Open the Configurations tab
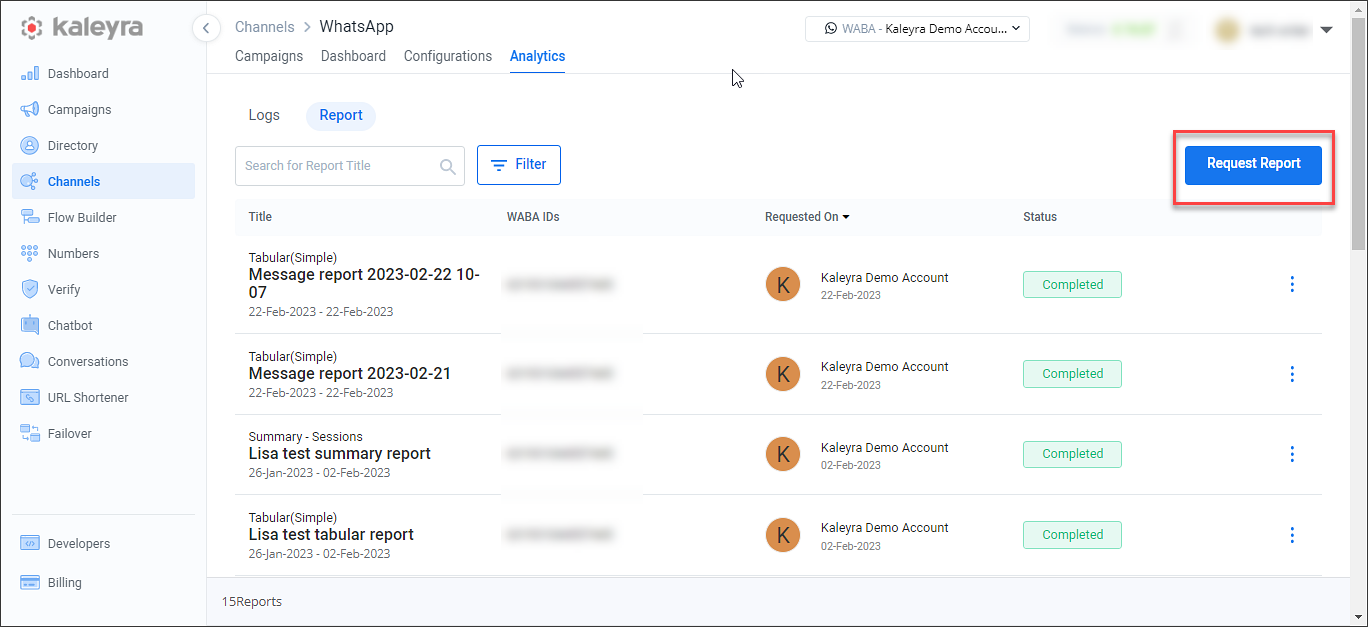The height and width of the screenshot is (627, 1368). pos(448,56)
